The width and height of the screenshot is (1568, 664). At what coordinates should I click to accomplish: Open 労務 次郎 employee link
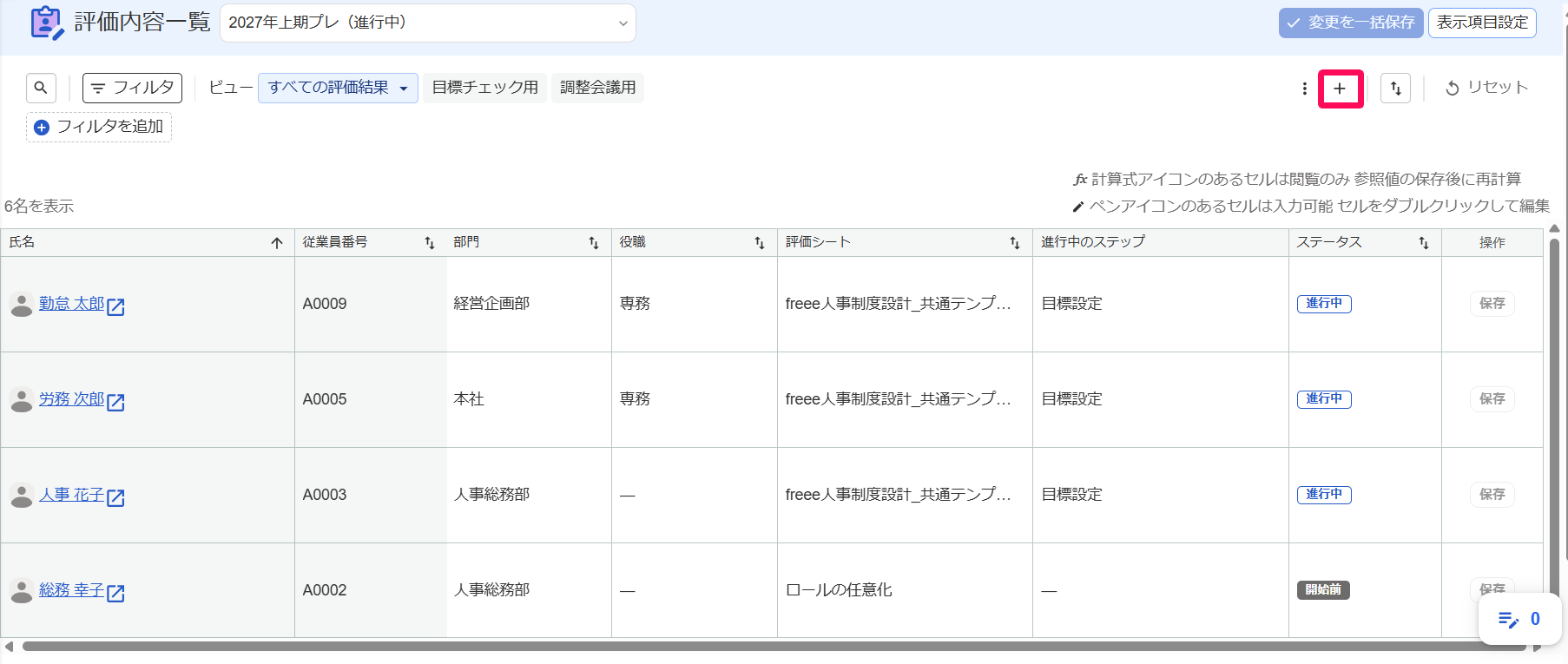click(71, 399)
